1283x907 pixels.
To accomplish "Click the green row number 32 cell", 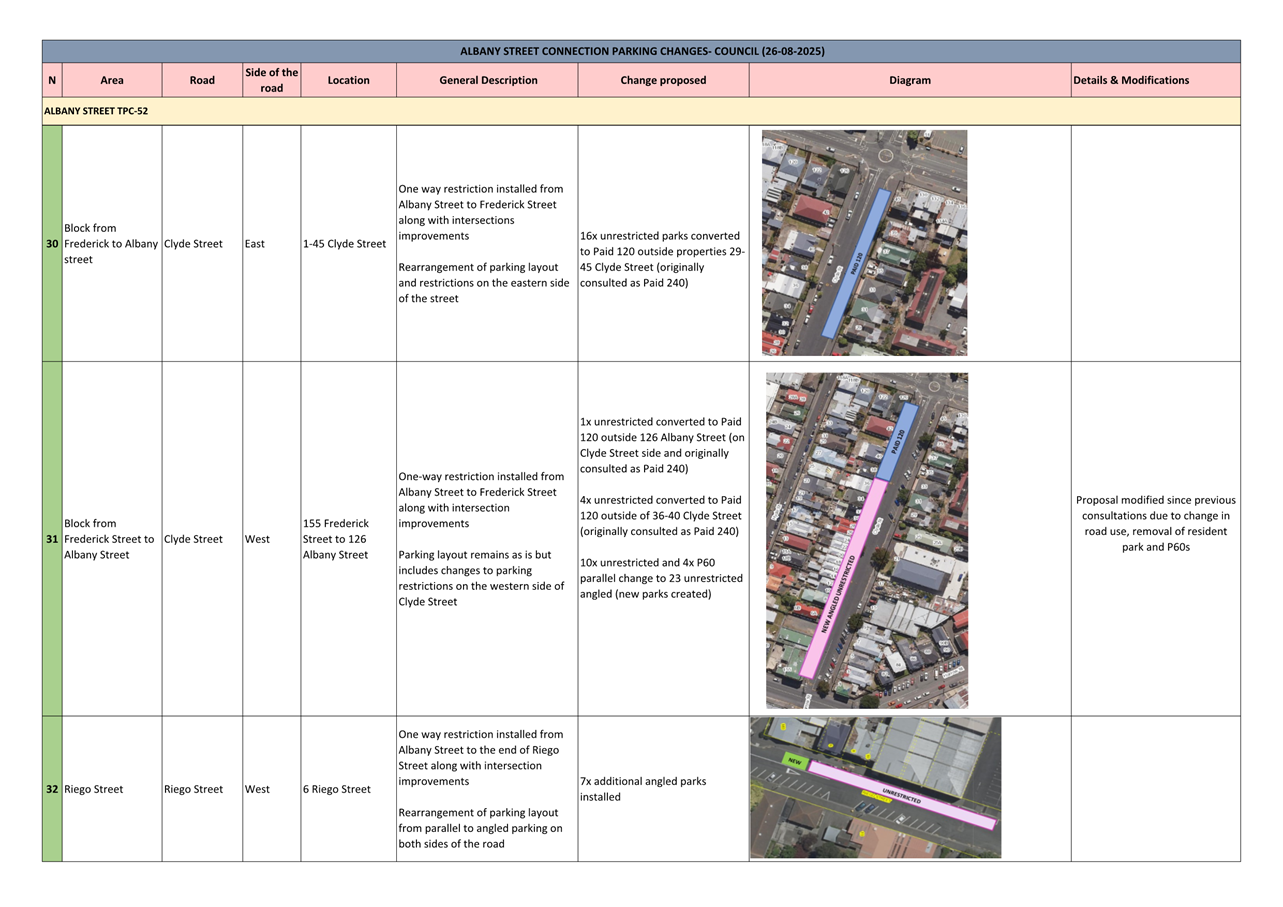I will 52,789.
